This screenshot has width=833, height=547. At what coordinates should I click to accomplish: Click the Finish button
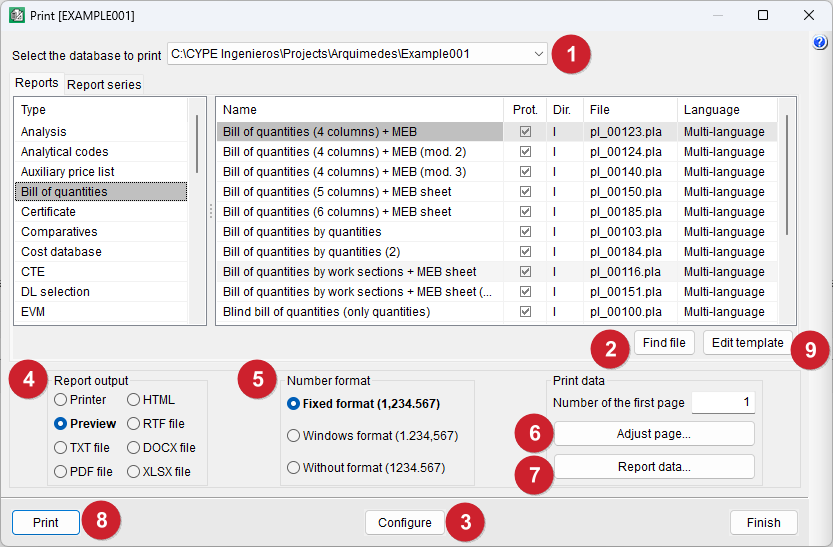coord(763,523)
